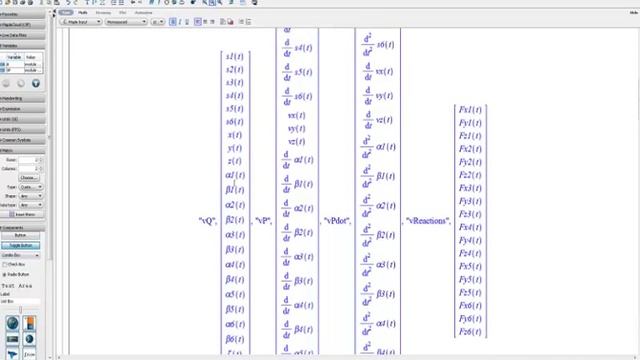Select the arrow pointer tool in top toolbar
640x360 pixels.
[204, 2]
